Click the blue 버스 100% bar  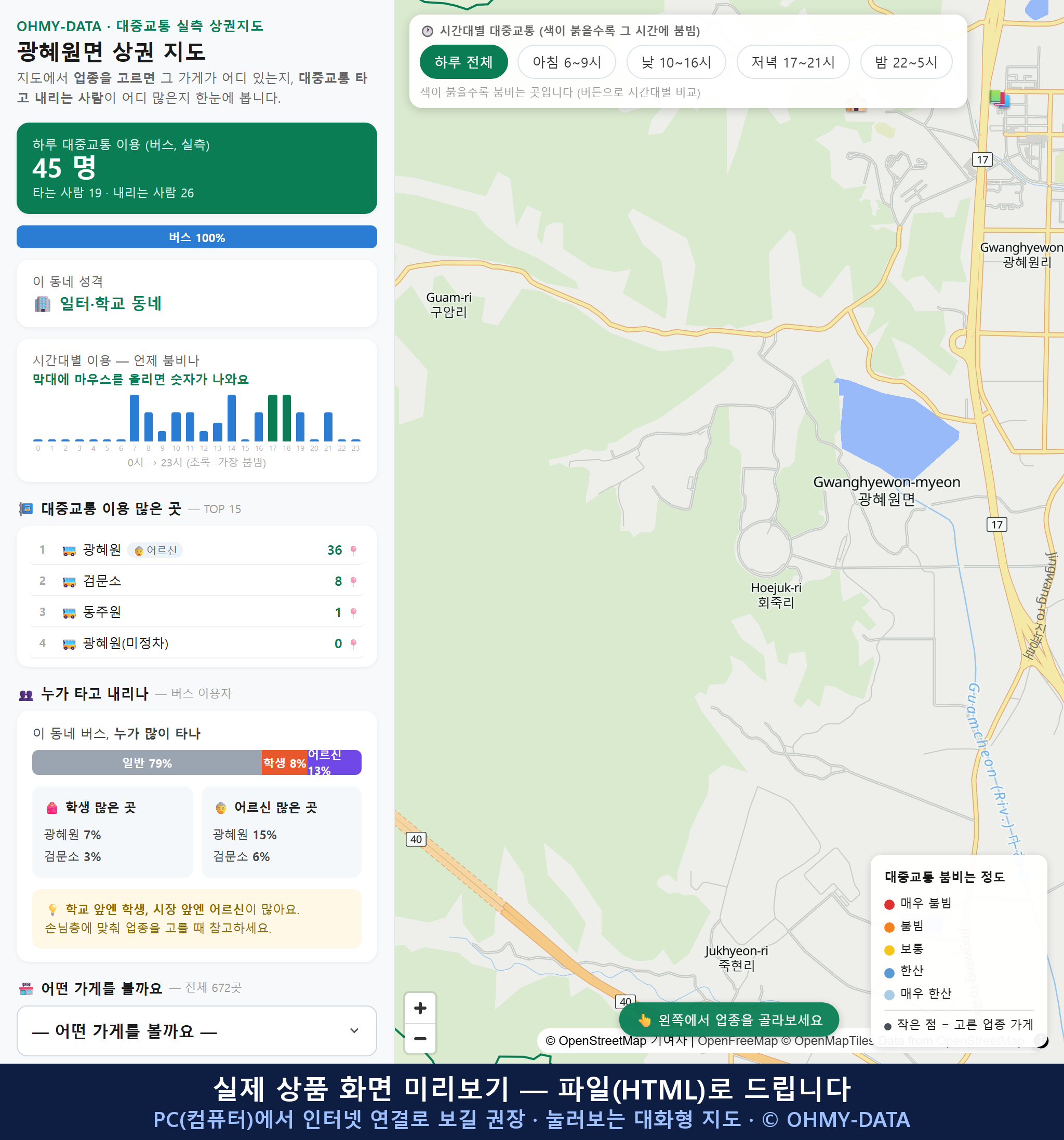pos(197,237)
